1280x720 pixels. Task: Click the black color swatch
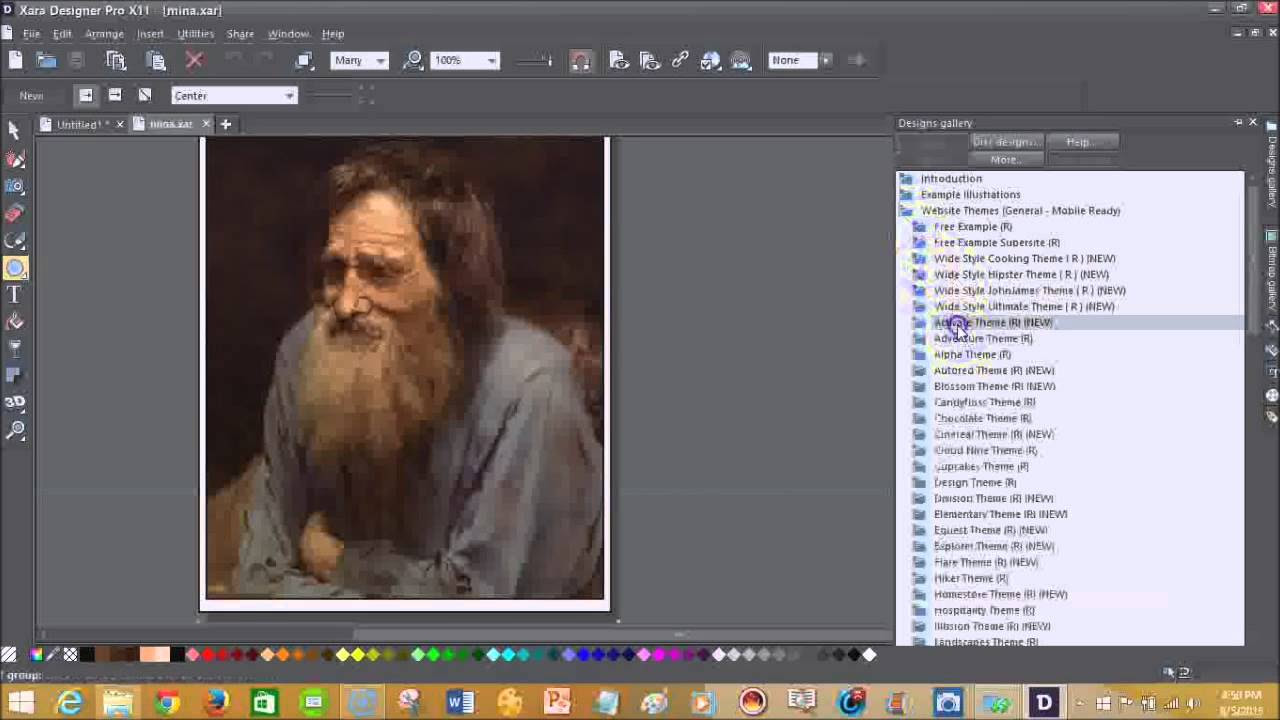point(87,655)
